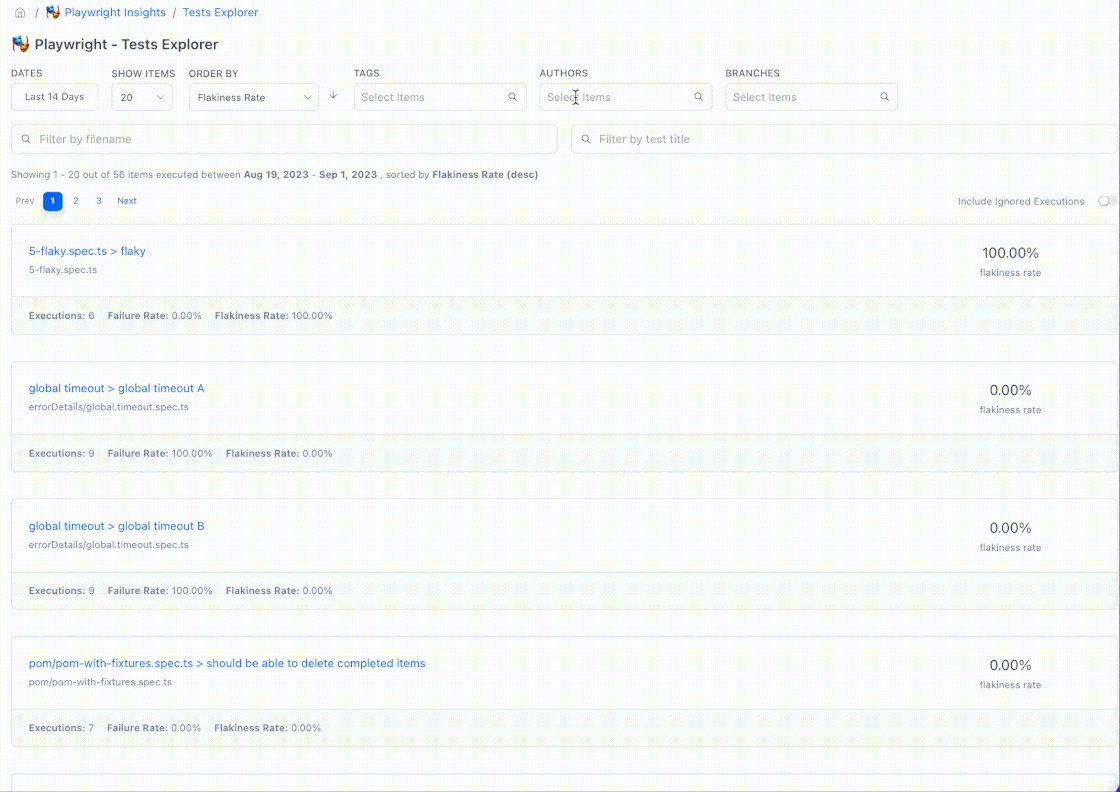1120x792 pixels.
Task: Open the Branches select items box
Action: click(811, 97)
